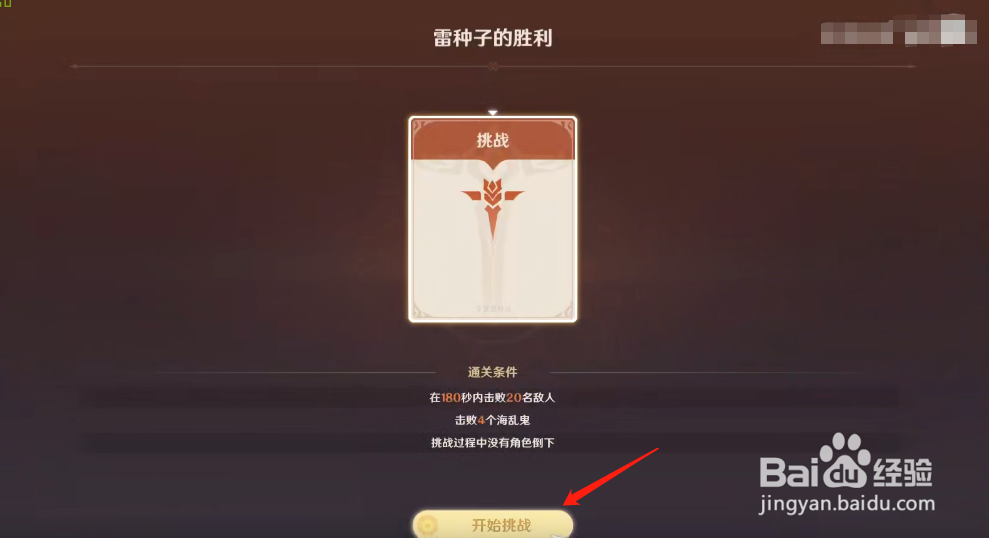
Task: Select condition 击败4个海乱鬼
Action: 493,420
